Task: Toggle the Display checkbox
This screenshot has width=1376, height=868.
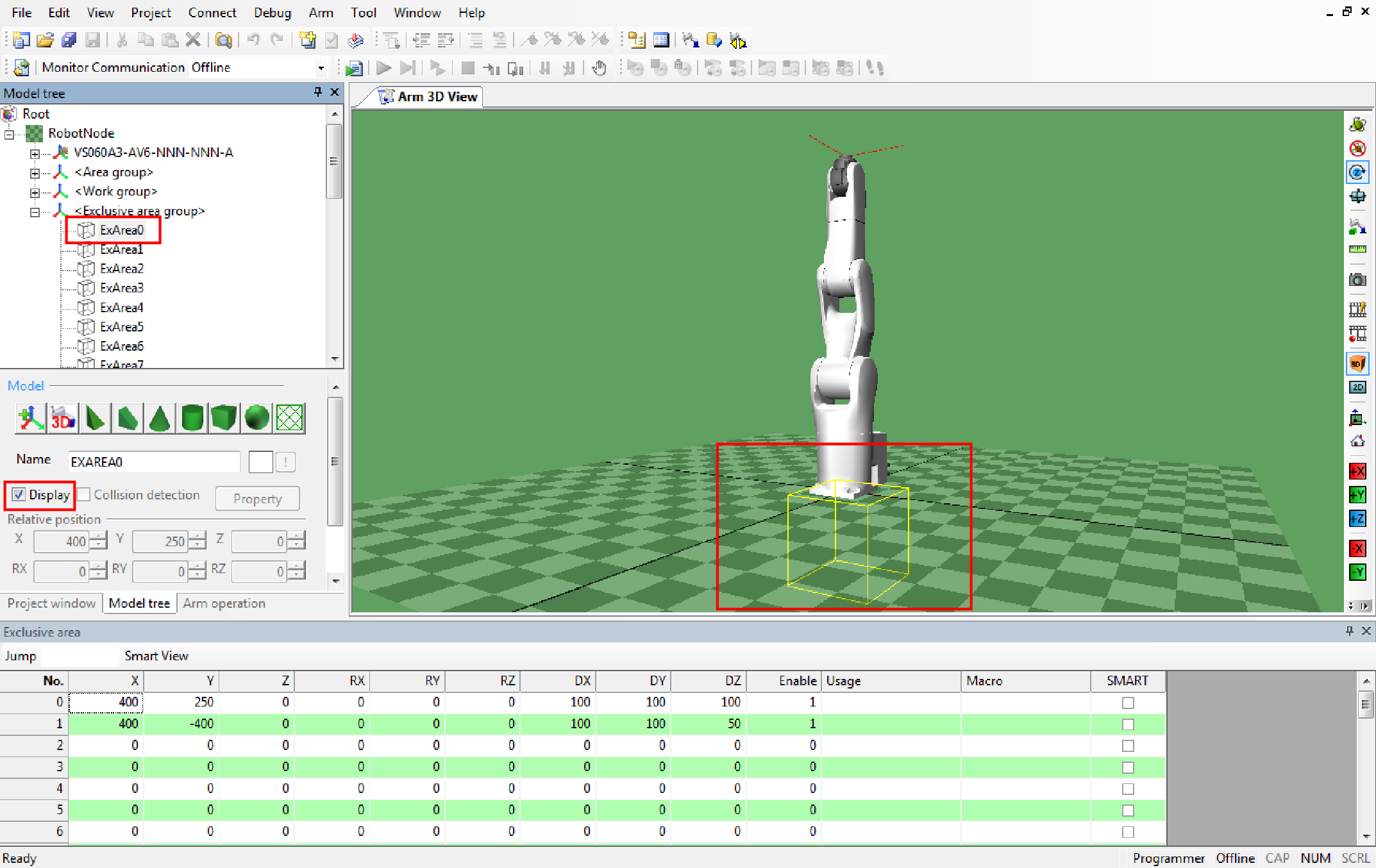Action: tap(19, 495)
